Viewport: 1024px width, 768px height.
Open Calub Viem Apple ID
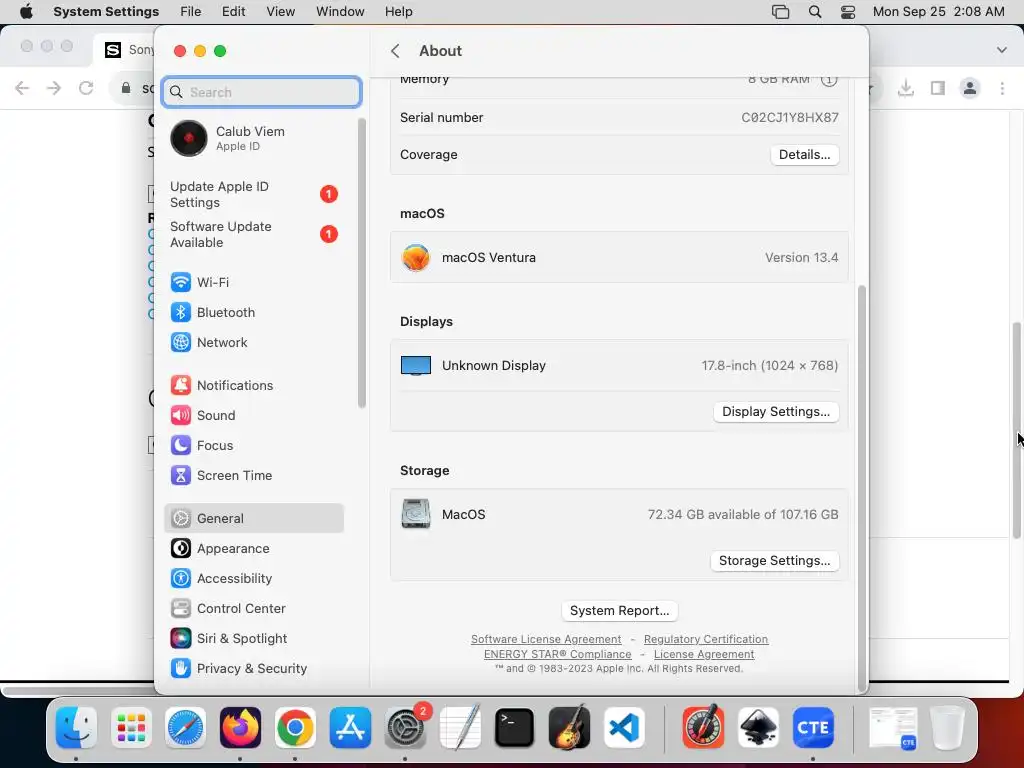(x=253, y=138)
